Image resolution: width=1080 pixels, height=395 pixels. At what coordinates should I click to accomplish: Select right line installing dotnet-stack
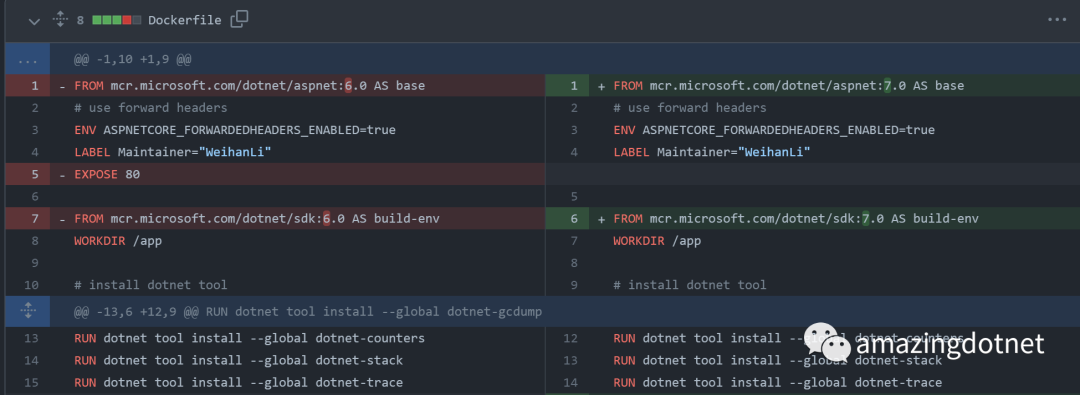(x=778, y=360)
